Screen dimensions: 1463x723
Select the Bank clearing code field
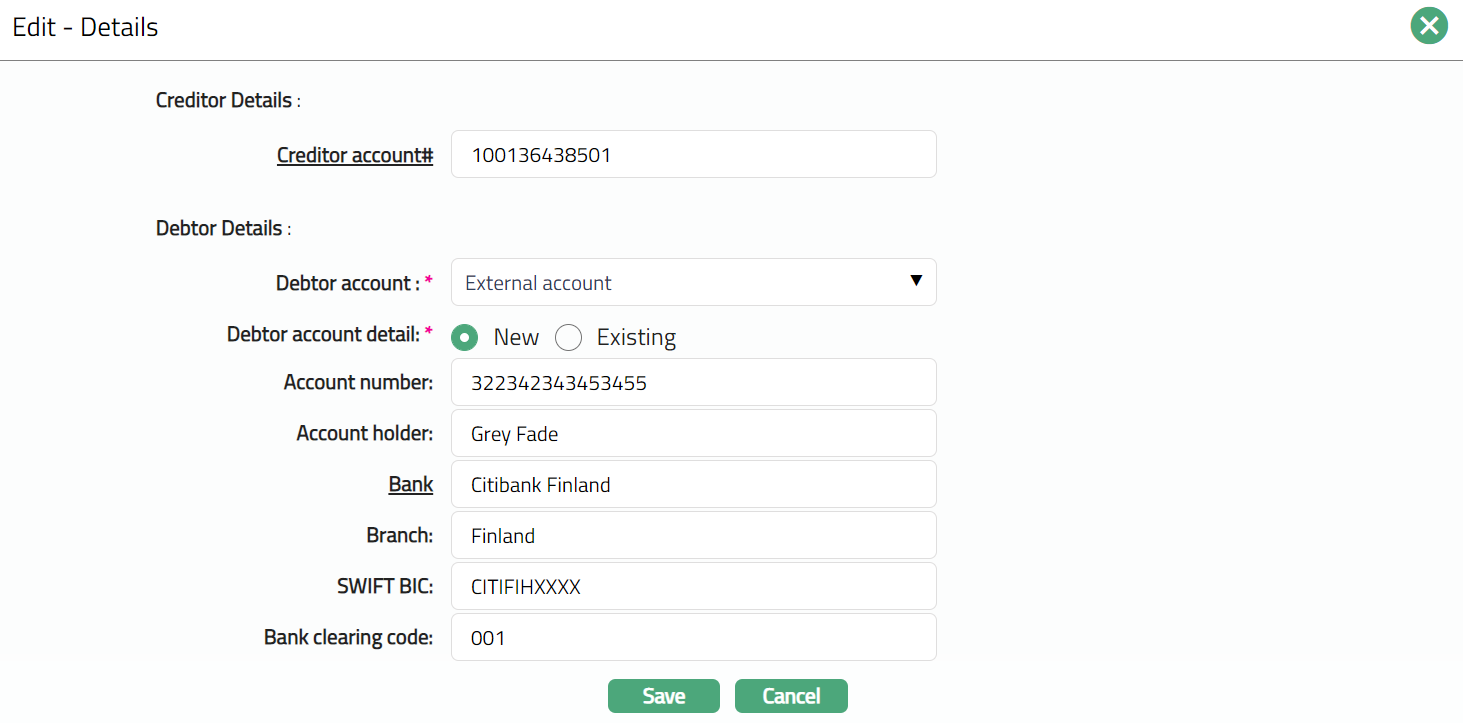coord(693,637)
